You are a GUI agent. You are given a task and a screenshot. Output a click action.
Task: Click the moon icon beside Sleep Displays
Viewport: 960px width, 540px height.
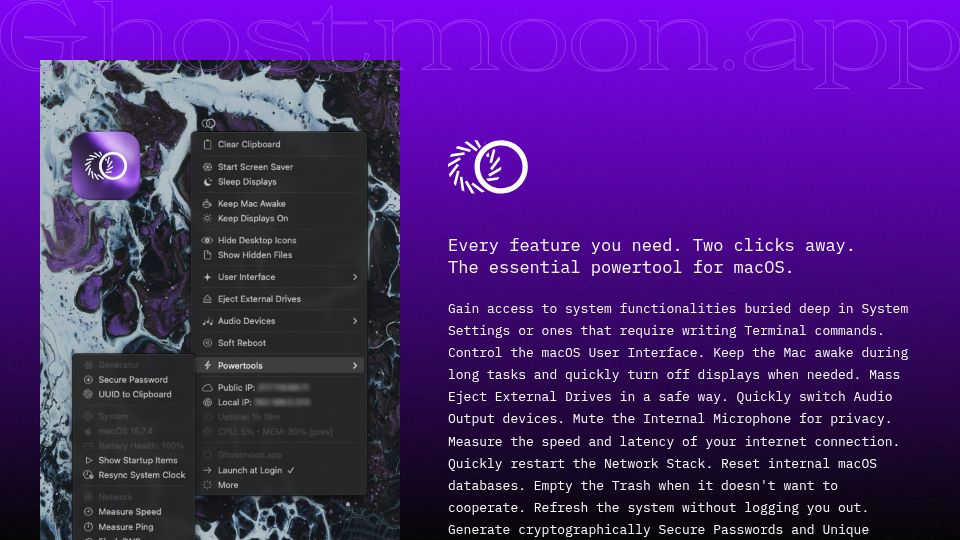pyautogui.click(x=208, y=182)
